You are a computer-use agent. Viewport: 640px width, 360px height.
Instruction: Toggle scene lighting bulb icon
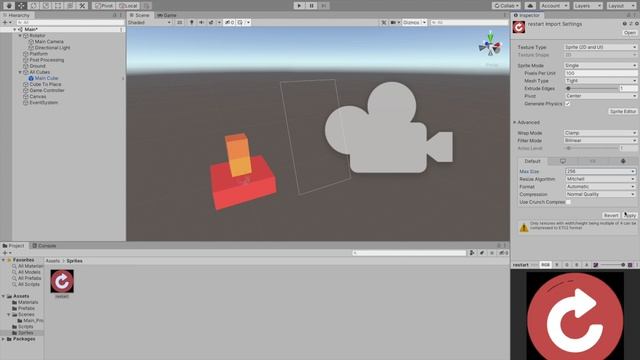pyautogui.click(x=191, y=22)
